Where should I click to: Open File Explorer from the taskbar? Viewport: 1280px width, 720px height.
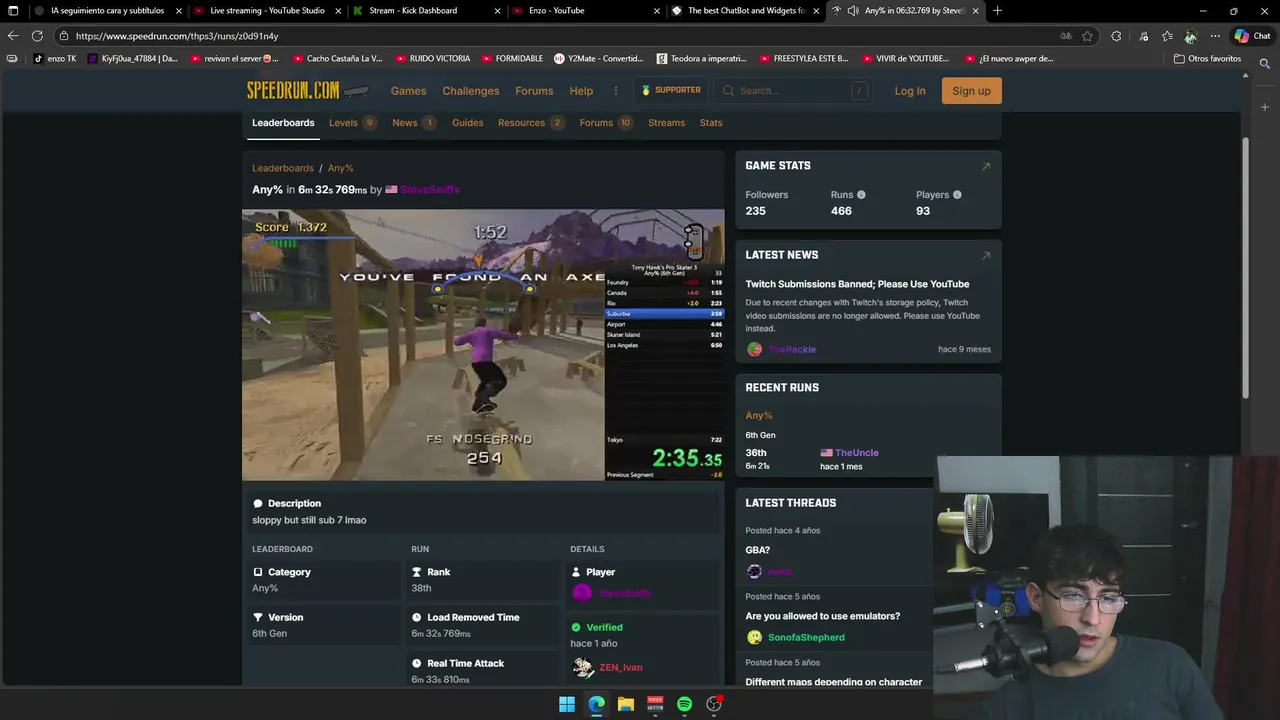626,704
